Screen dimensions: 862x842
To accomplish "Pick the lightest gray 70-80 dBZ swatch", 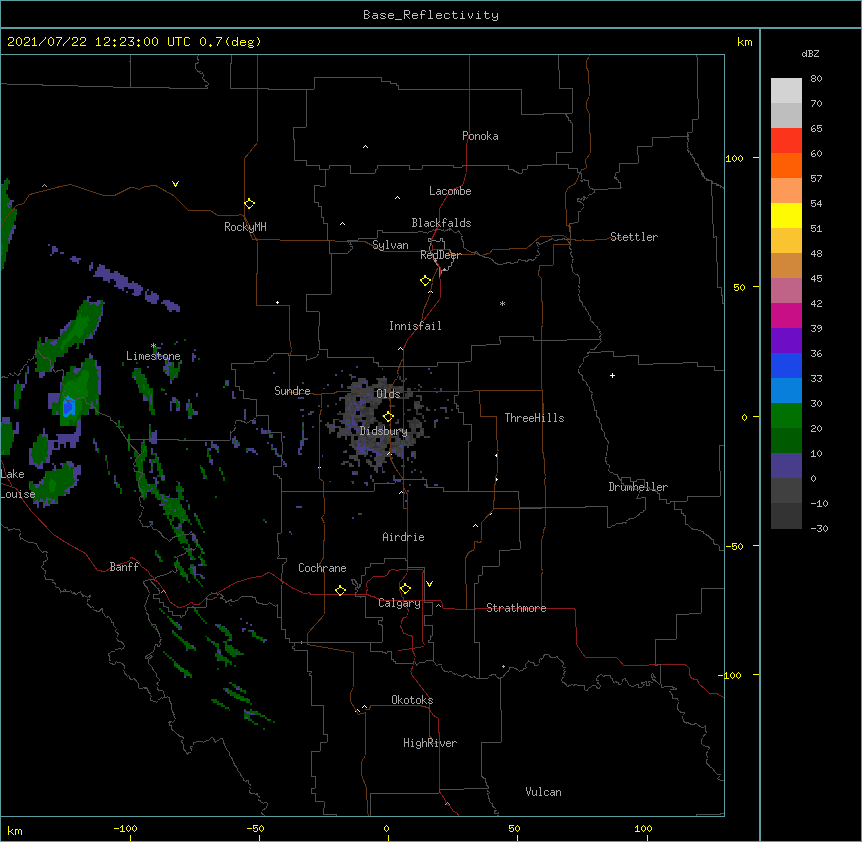I will tap(786, 91).
